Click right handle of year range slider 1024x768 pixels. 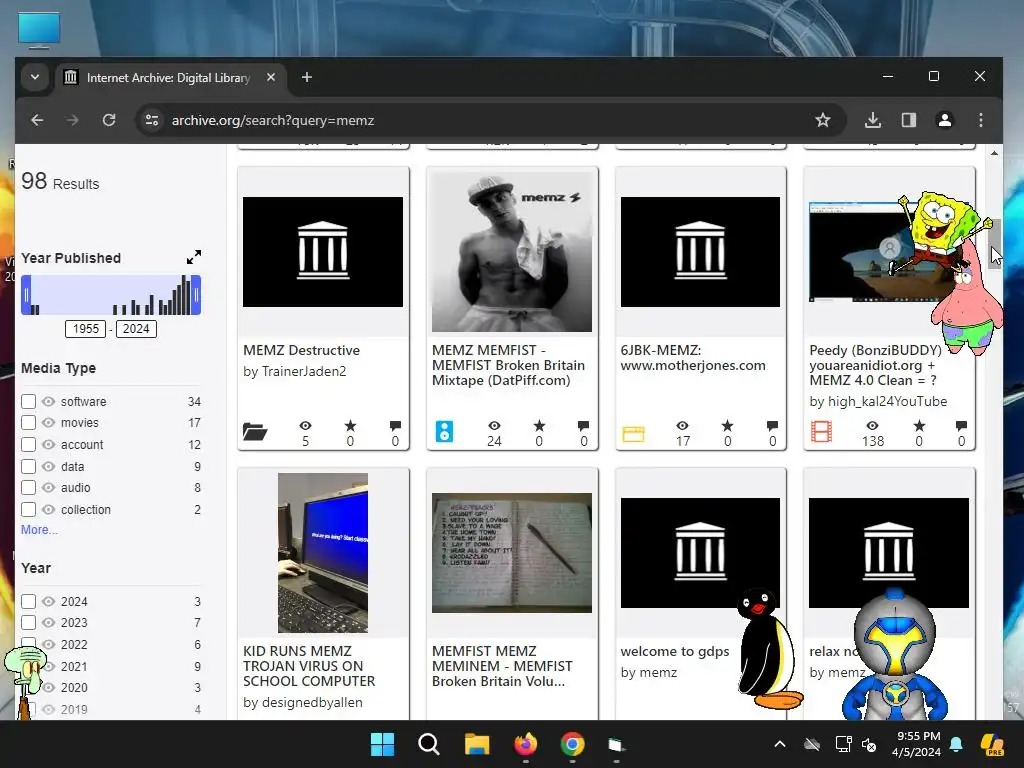point(196,295)
